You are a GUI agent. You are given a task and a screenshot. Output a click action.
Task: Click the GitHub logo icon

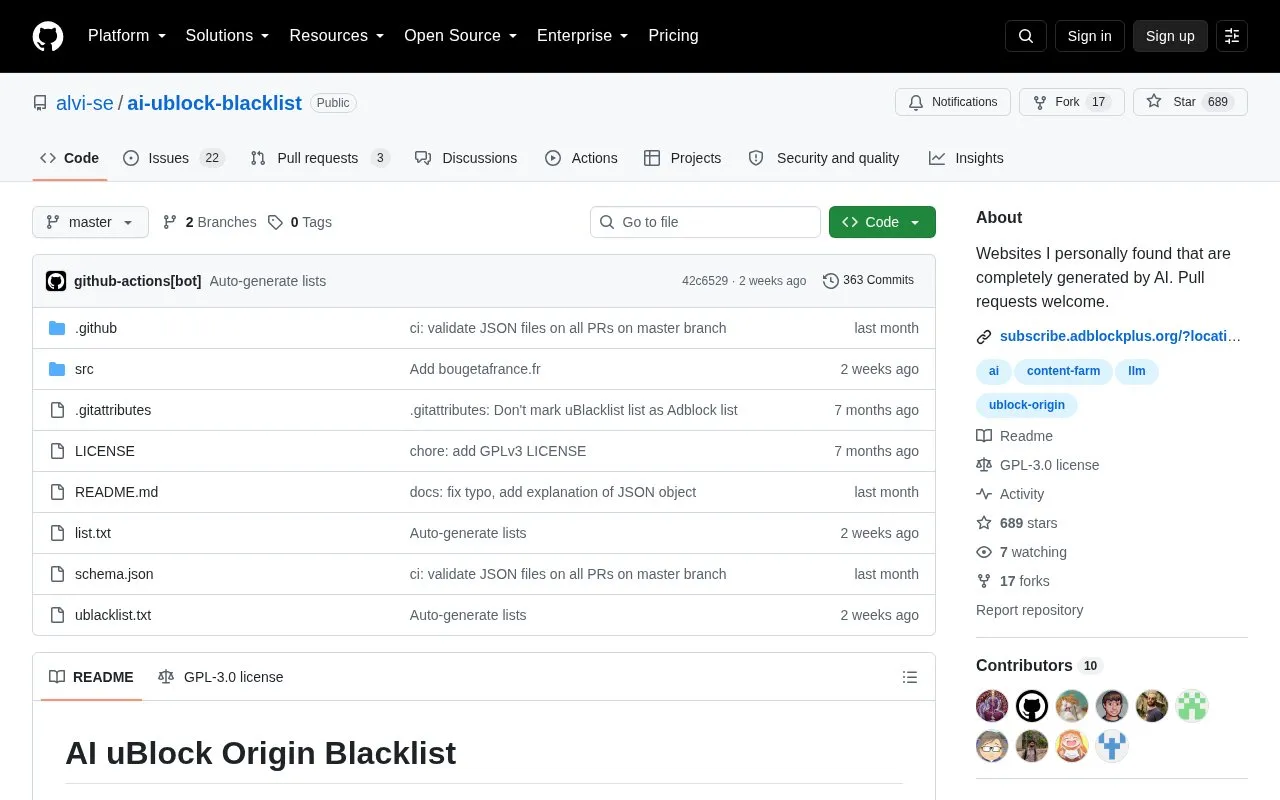[x=48, y=36]
